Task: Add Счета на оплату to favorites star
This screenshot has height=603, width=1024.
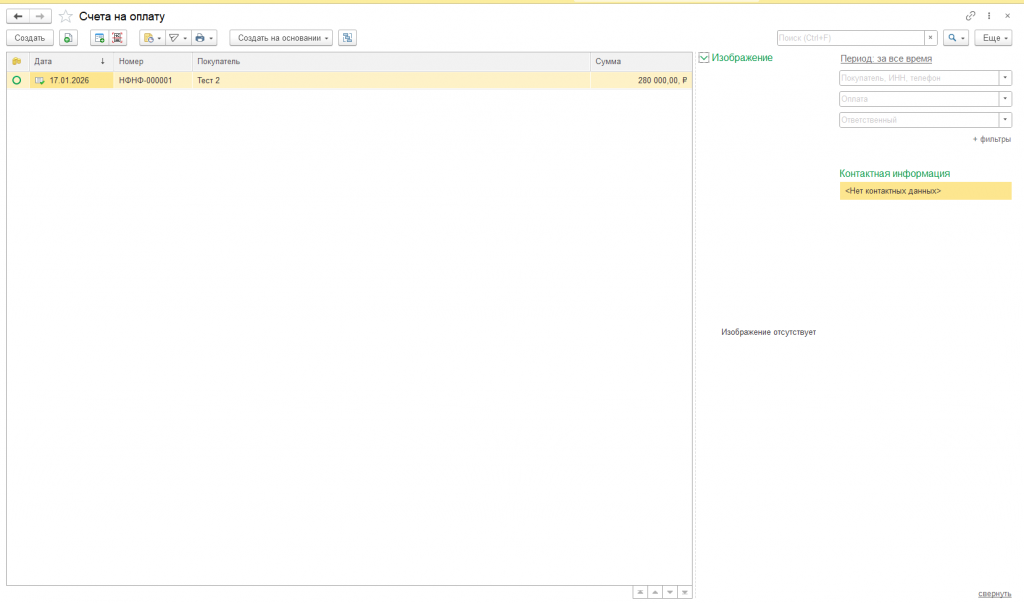Action: tap(65, 16)
